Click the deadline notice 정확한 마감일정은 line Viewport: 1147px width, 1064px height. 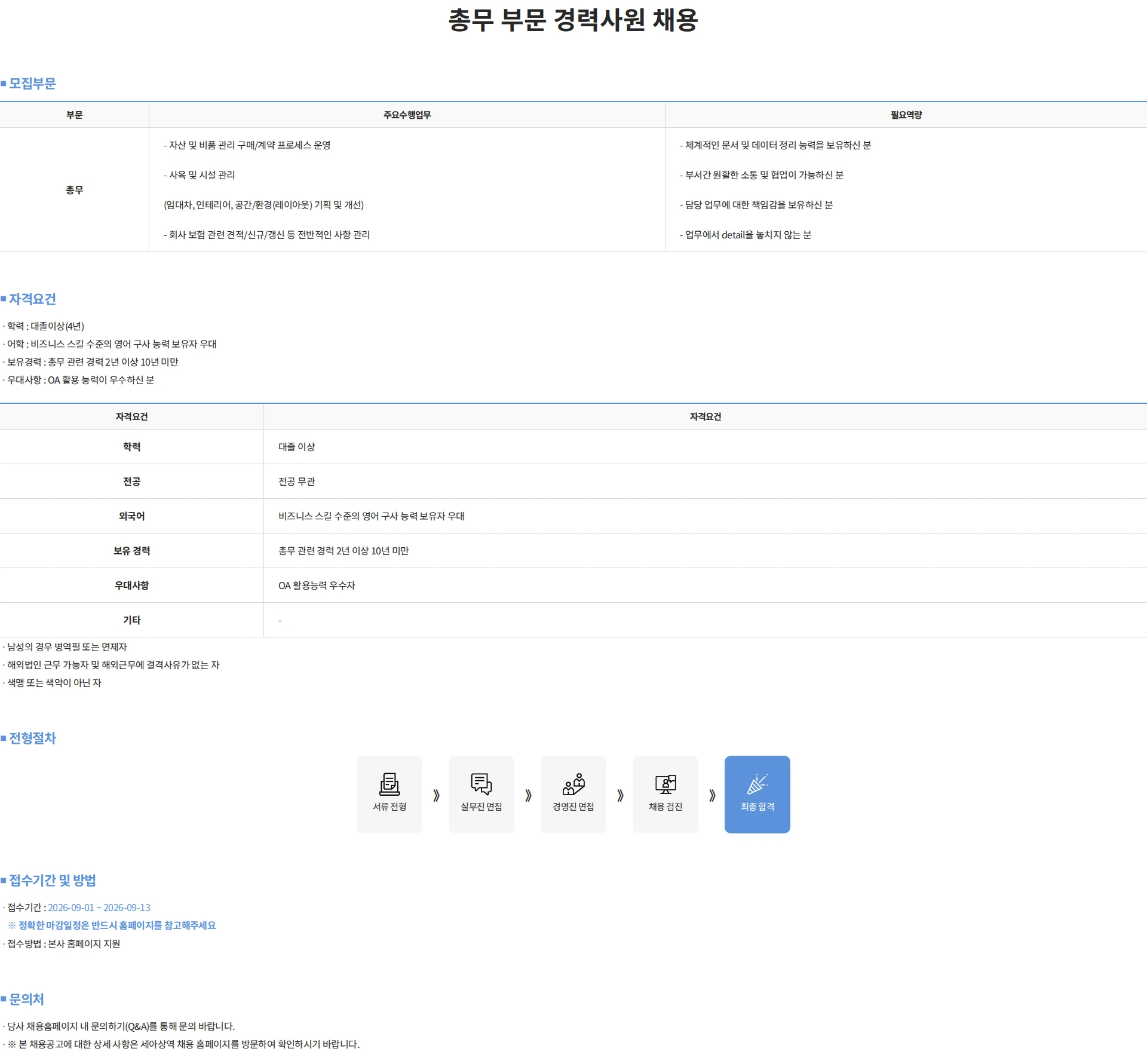click(x=112, y=925)
